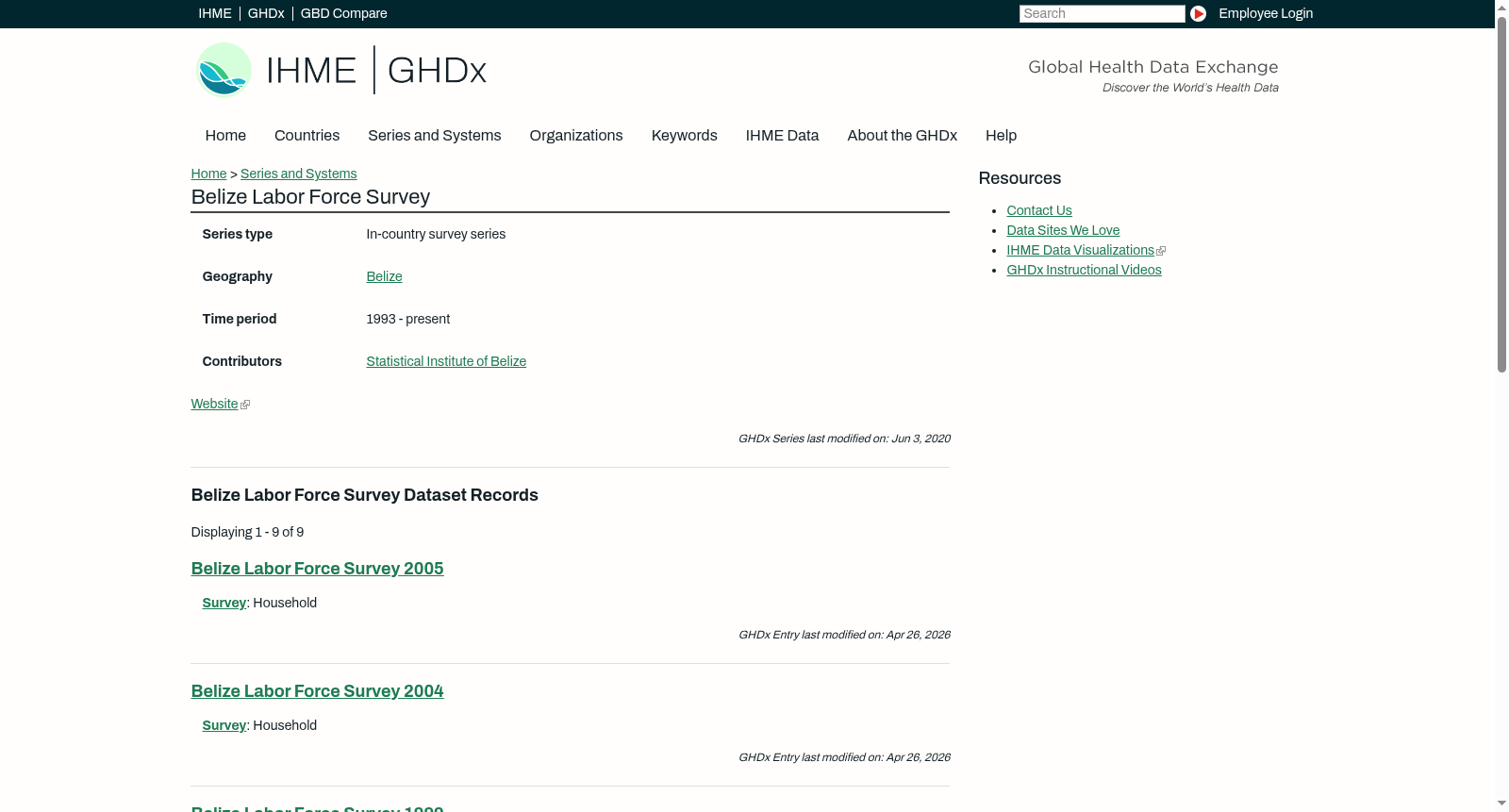Click the 'In-country survey series' text
This screenshot has width=1509, height=812.
[x=436, y=234]
